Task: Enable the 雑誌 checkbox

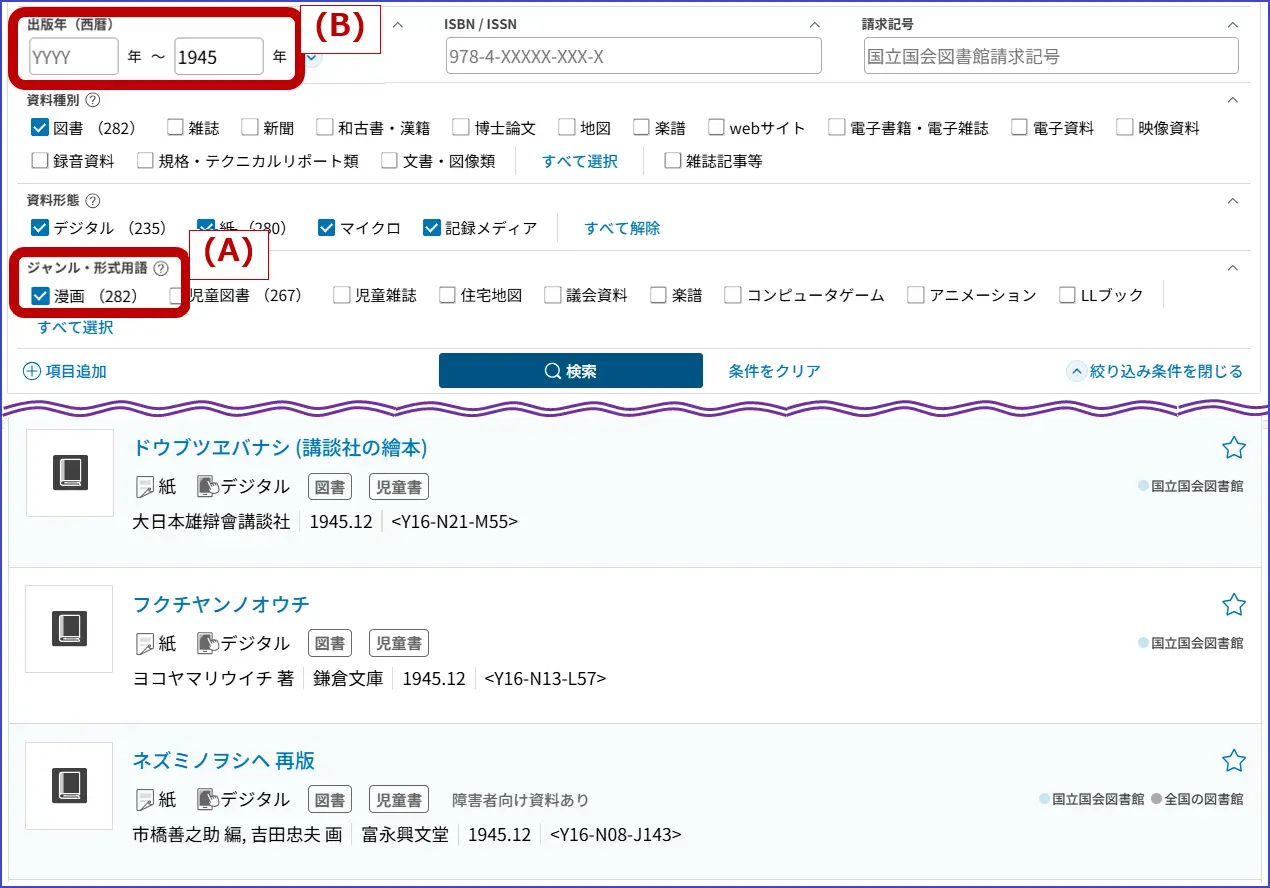Action: pos(175,128)
